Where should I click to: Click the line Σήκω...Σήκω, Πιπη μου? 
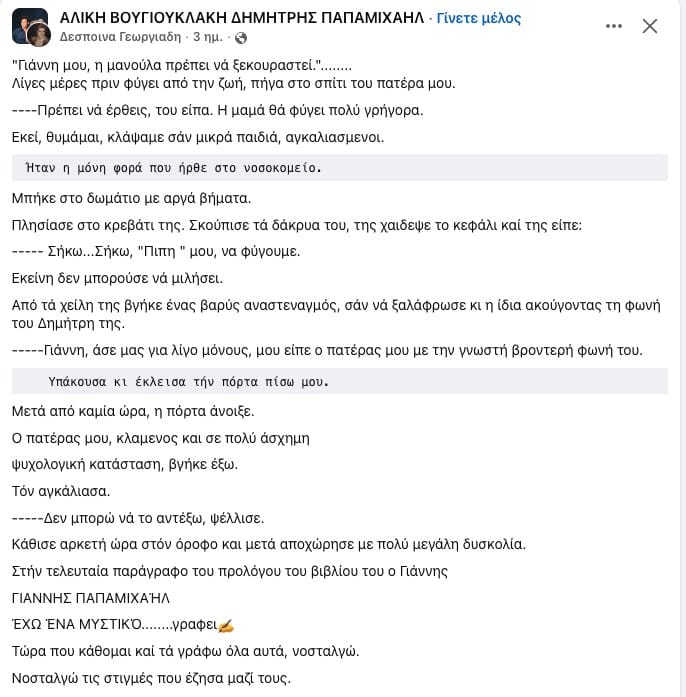pyautogui.click(x=156, y=252)
